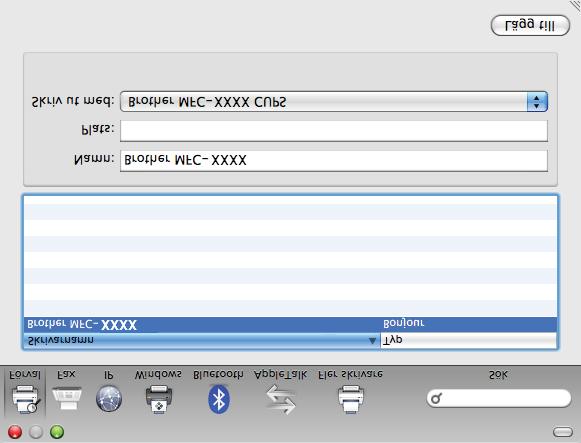581x443 pixels.
Task: Click the red close window button
Action: (x=15, y=432)
